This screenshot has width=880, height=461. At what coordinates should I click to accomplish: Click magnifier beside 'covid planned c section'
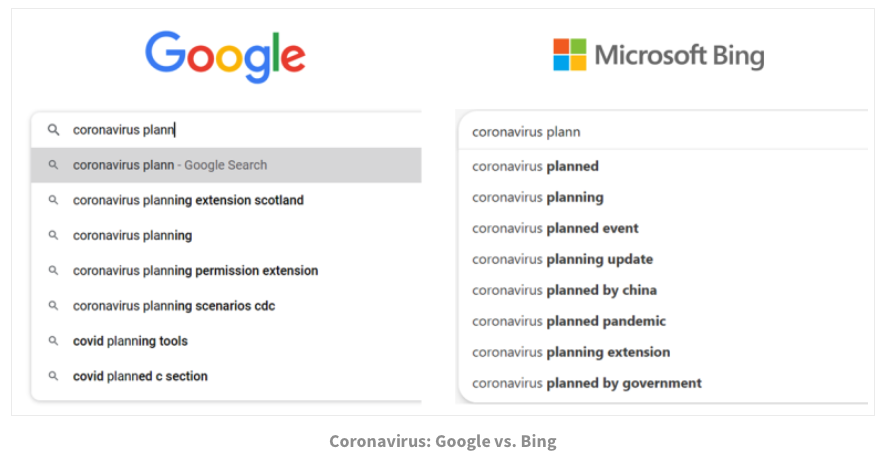click(x=53, y=376)
